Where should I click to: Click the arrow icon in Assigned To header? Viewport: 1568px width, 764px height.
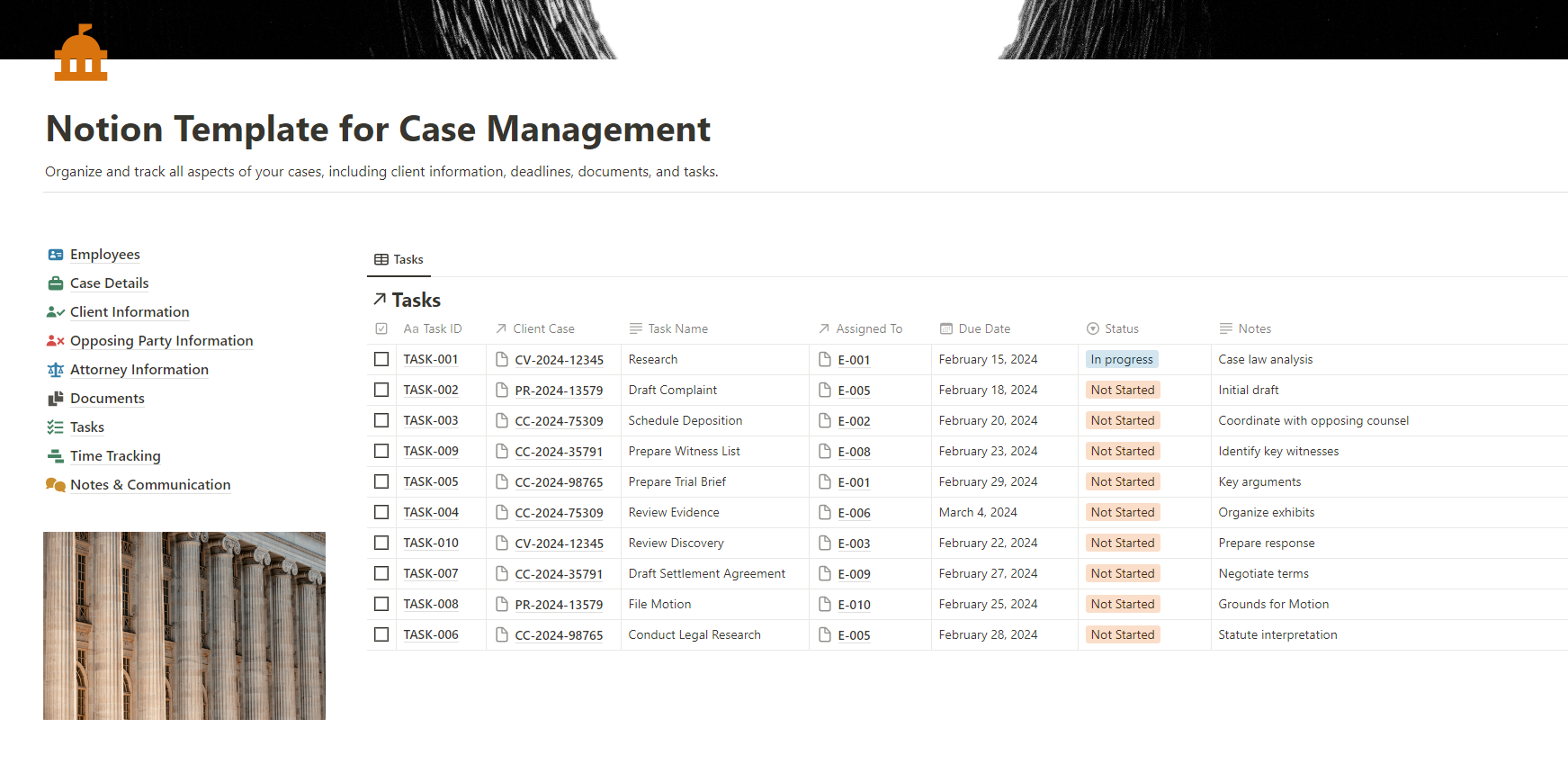click(x=824, y=328)
